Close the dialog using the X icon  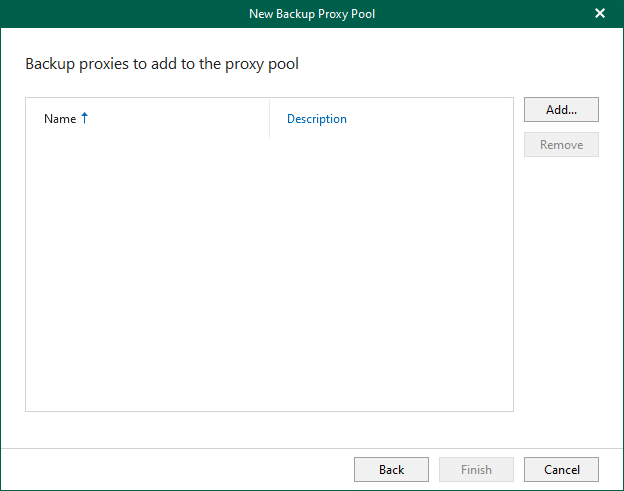point(600,13)
